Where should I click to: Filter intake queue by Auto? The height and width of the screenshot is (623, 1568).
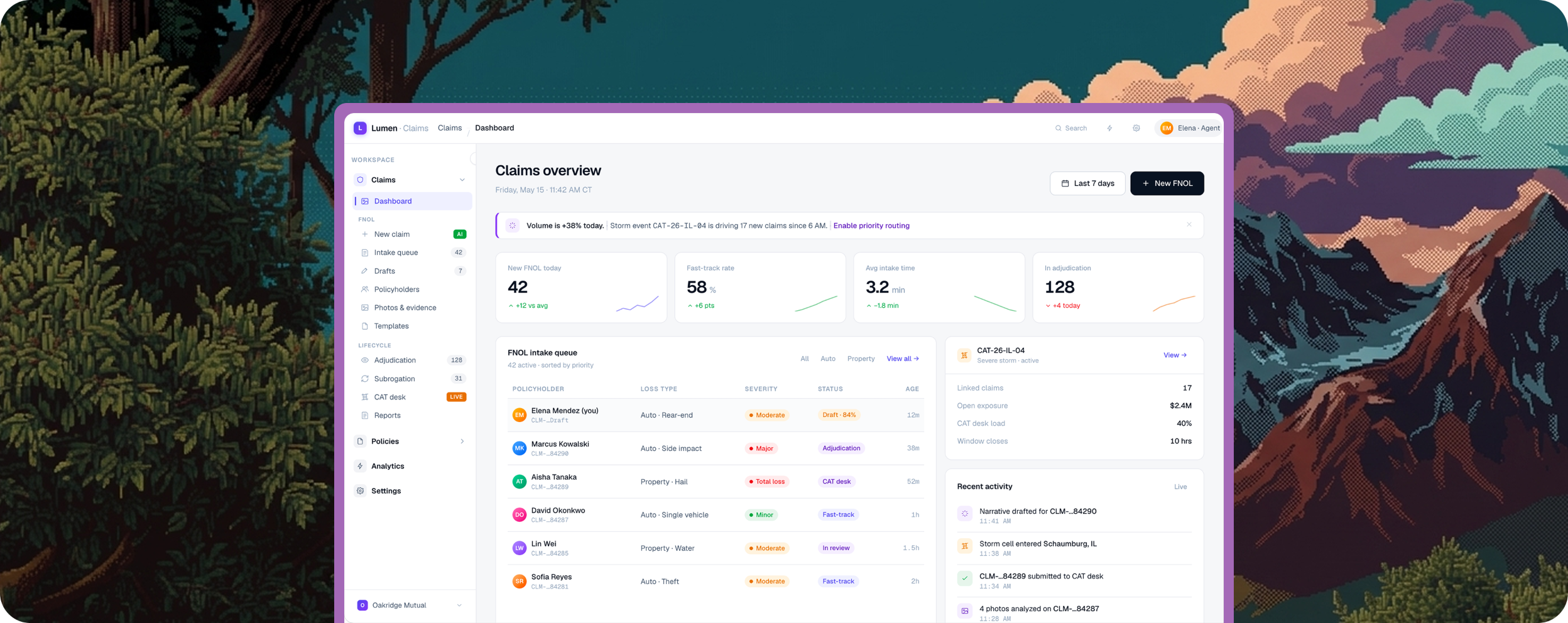828,359
